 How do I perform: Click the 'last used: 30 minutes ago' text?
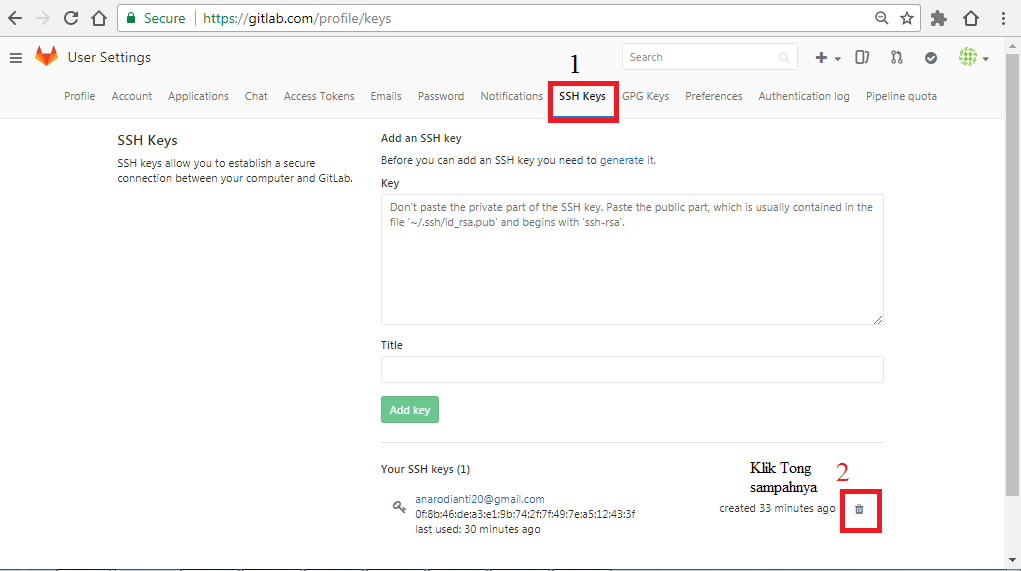click(478, 529)
